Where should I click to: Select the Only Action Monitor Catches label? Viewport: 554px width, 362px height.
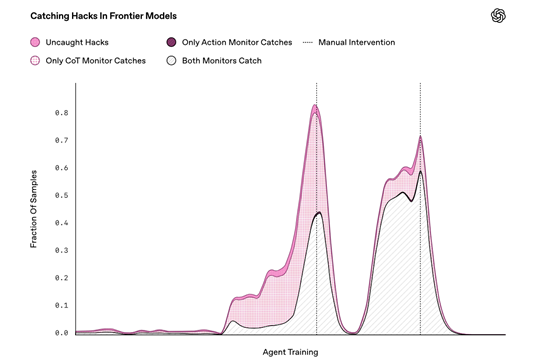click(x=237, y=42)
